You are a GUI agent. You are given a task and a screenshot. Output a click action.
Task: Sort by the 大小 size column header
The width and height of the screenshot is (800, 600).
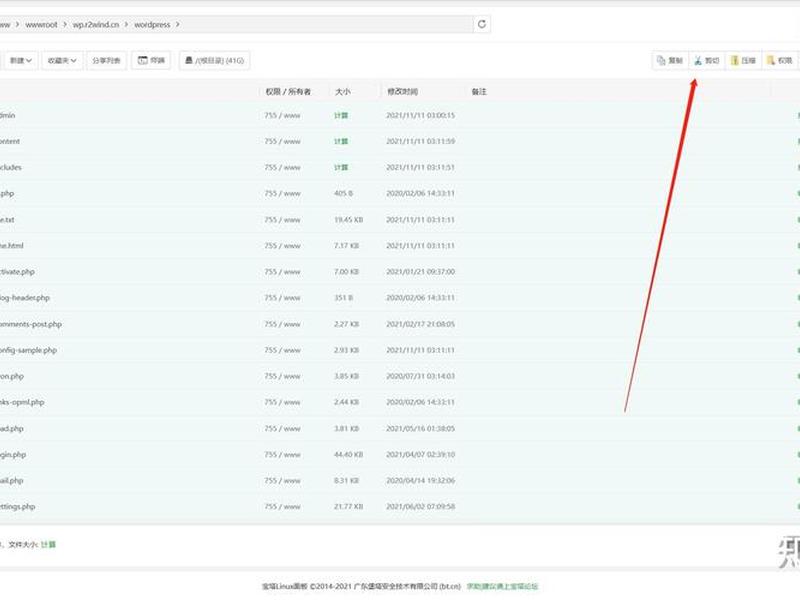(x=343, y=92)
